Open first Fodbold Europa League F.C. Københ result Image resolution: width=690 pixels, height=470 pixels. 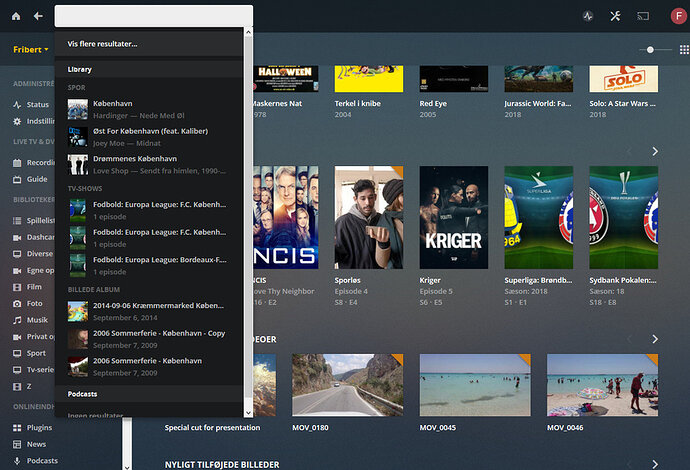[x=149, y=210]
